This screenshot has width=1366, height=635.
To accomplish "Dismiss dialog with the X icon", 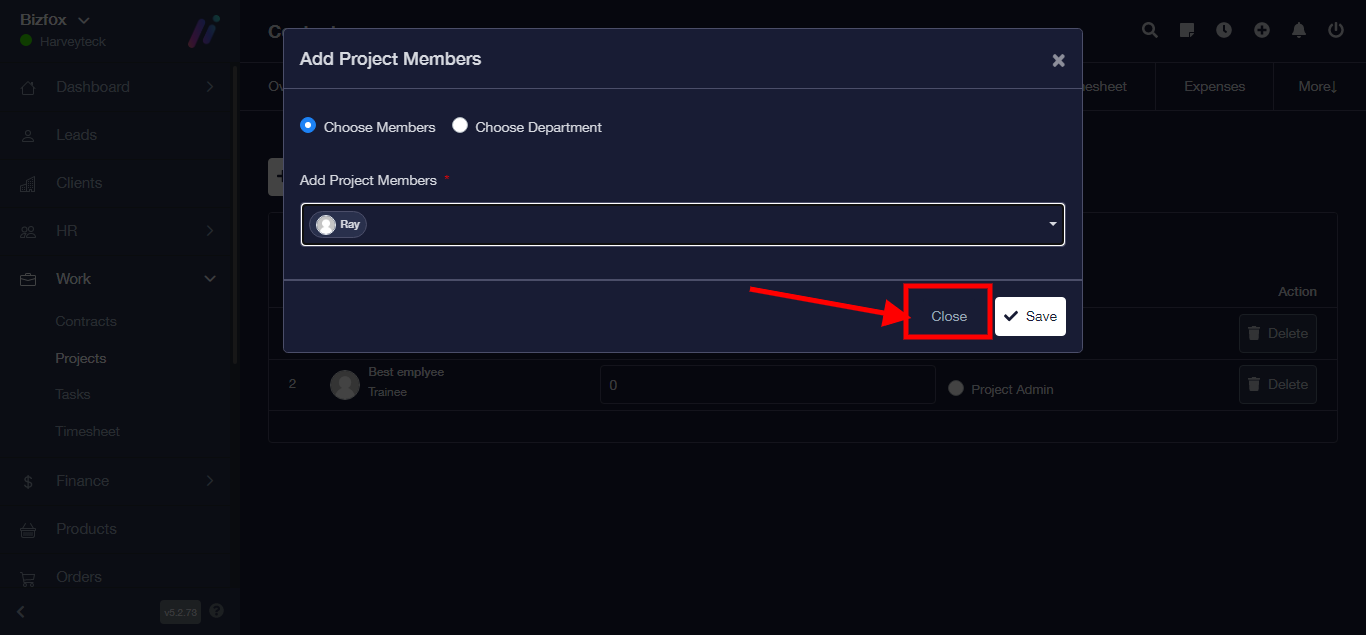I will 1058,60.
